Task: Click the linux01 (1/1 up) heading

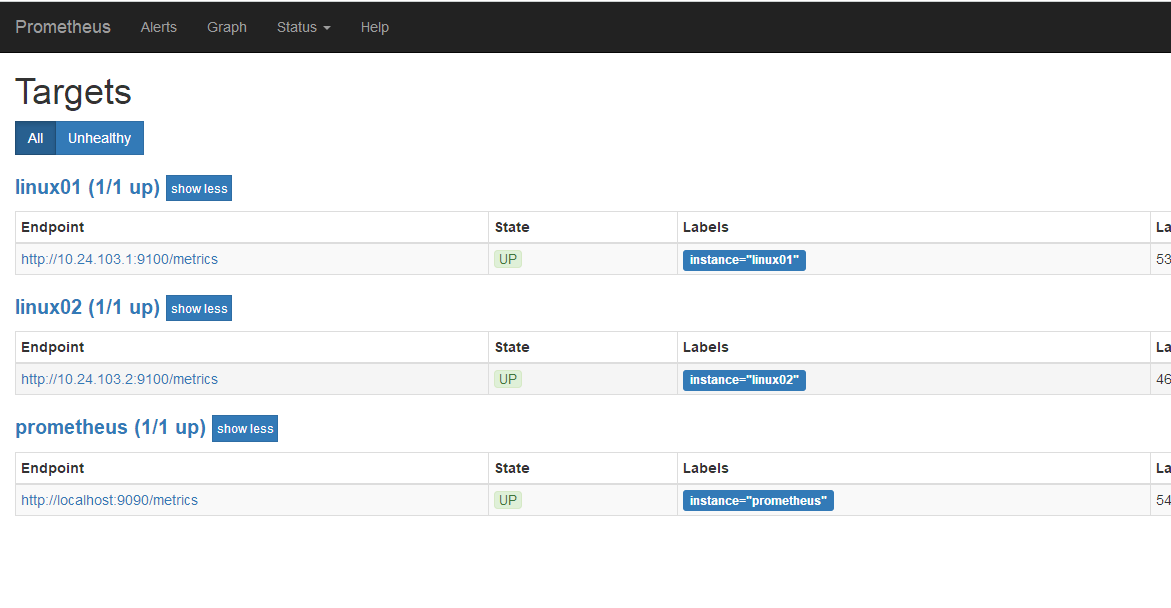Action: (x=87, y=187)
